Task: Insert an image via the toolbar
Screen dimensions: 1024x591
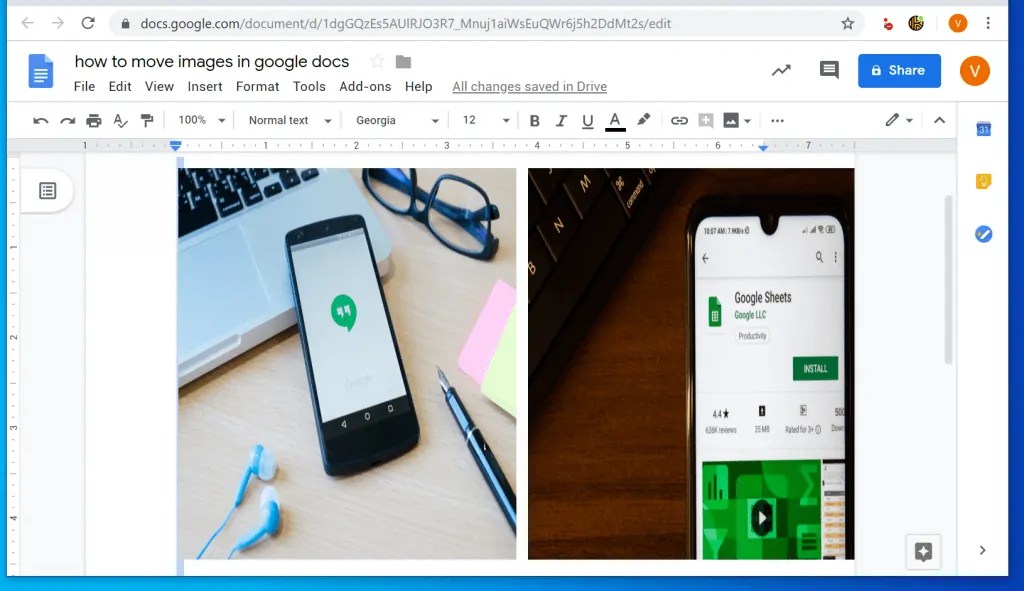Action: pyautogui.click(x=733, y=120)
